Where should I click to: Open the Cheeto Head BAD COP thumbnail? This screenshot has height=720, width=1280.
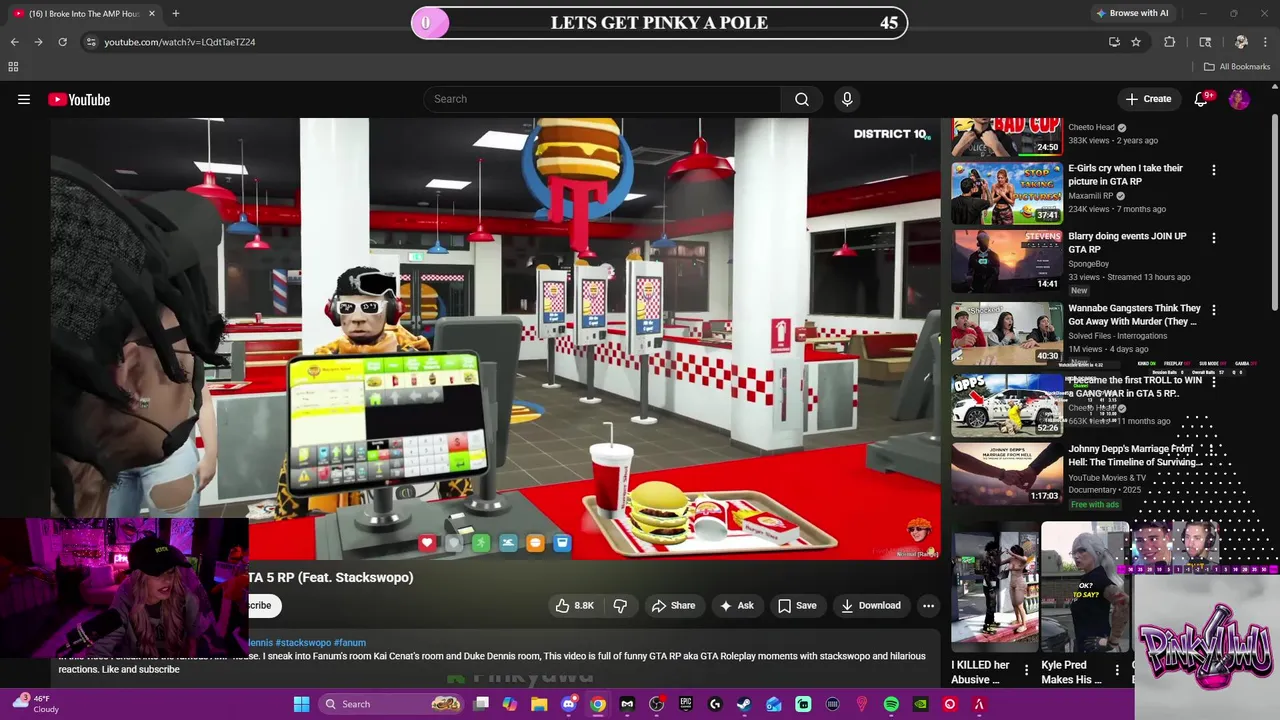pyautogui.click(x=1007, y=138)
